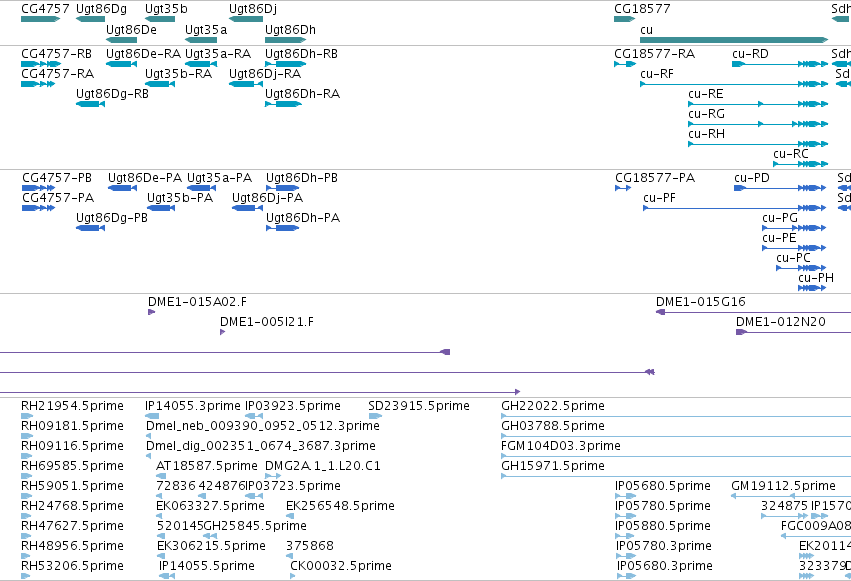Image resolution: width=851 pixels, height=581 pixels.
Task: Select EST SD23915.5prime
Action: (x=418, y=406)
